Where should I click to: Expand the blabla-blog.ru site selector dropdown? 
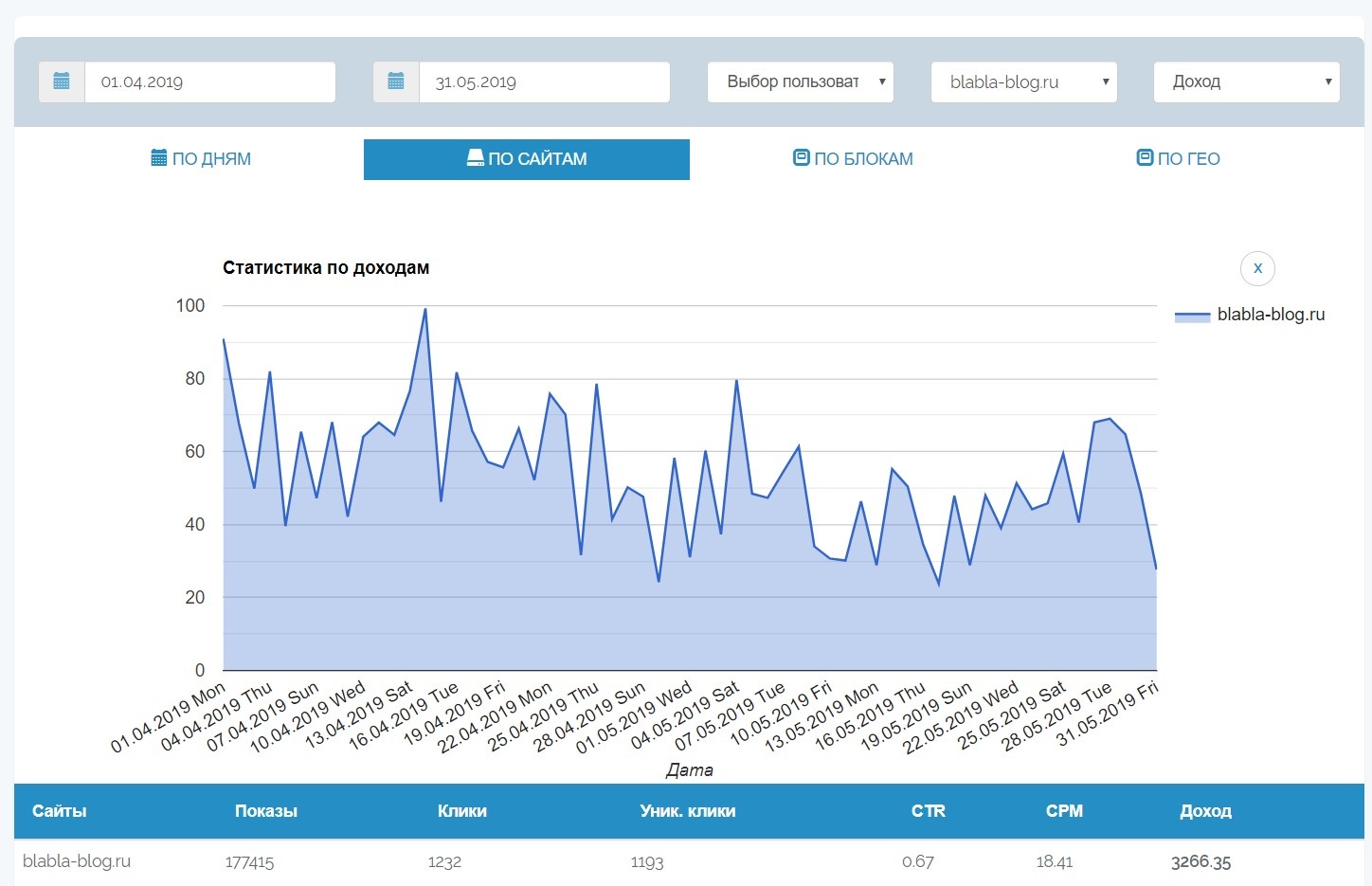[x=1023, y=81]
